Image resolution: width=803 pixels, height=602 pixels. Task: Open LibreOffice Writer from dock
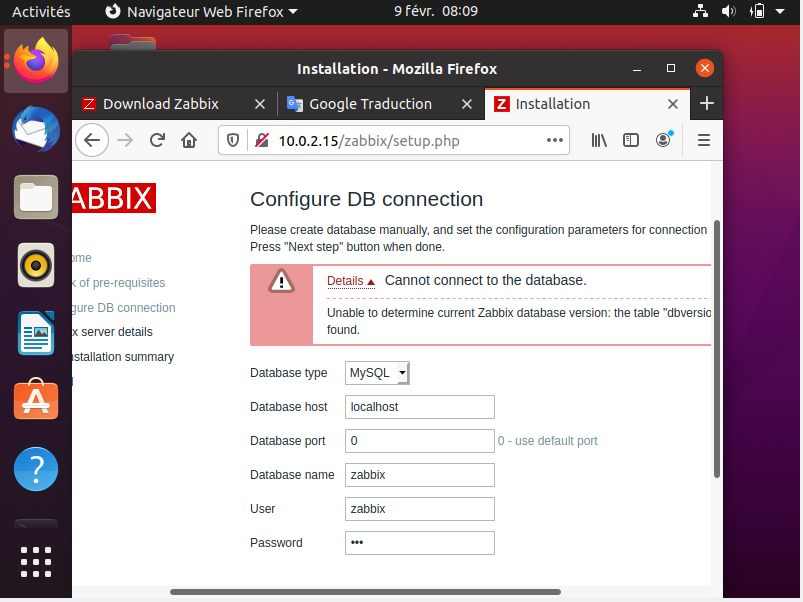36,333
